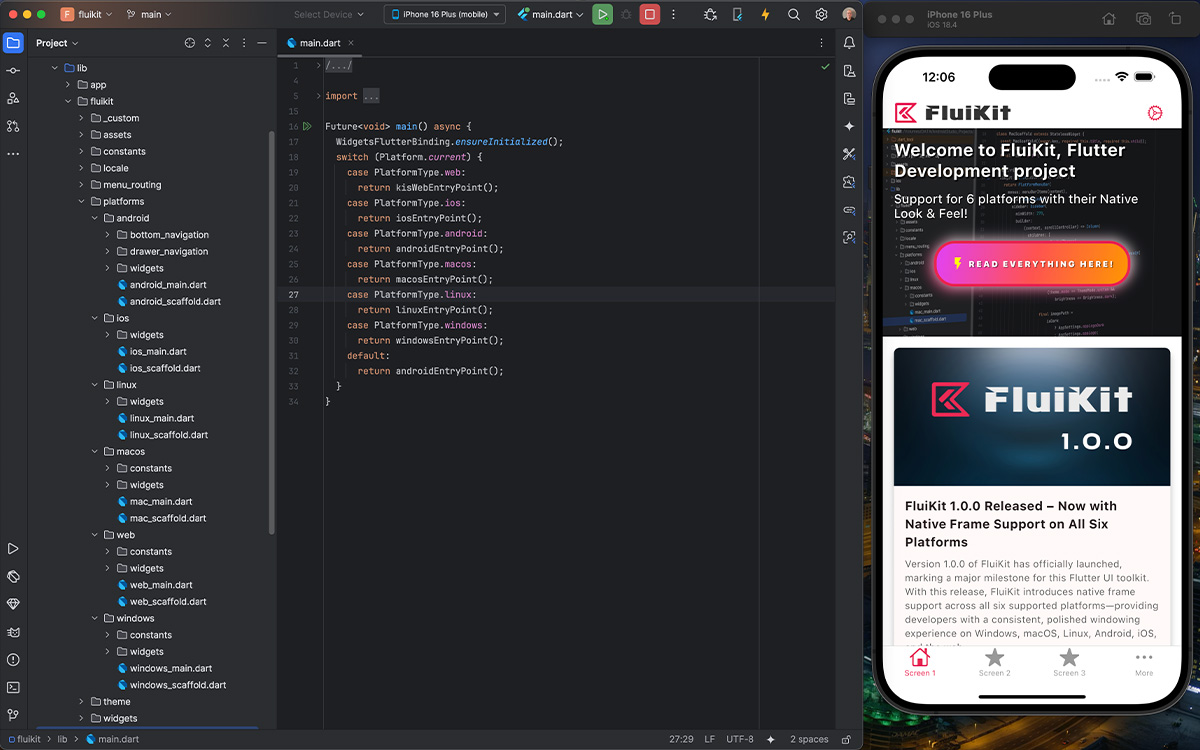The image size is (1200, 750).
Task: Open Search Everywhere magnifier
Action: tap(794, 14)
